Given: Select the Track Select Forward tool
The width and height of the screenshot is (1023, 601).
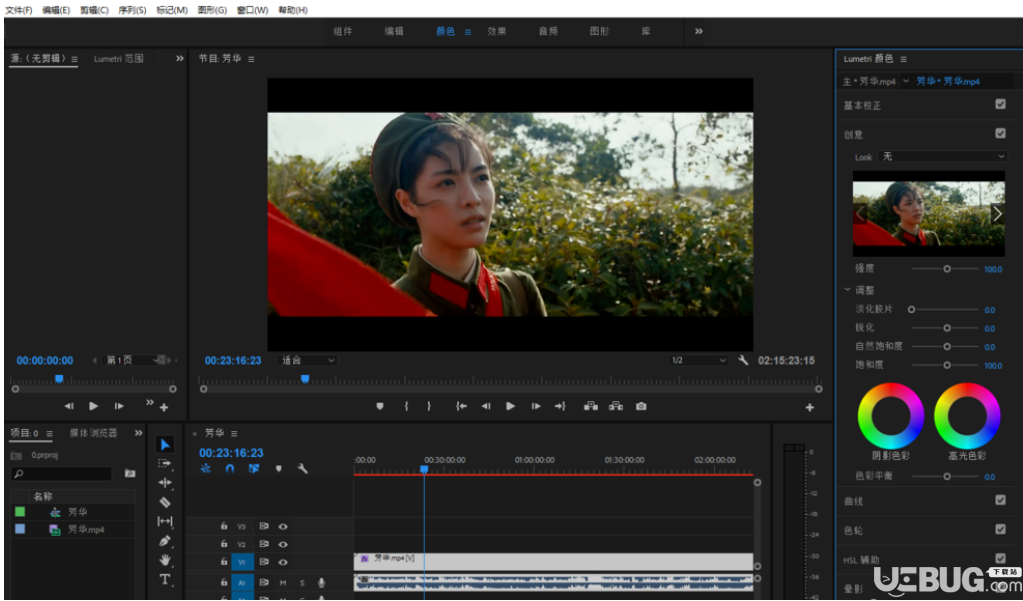Looking at the screenshot, I should [x=165, y=464].
